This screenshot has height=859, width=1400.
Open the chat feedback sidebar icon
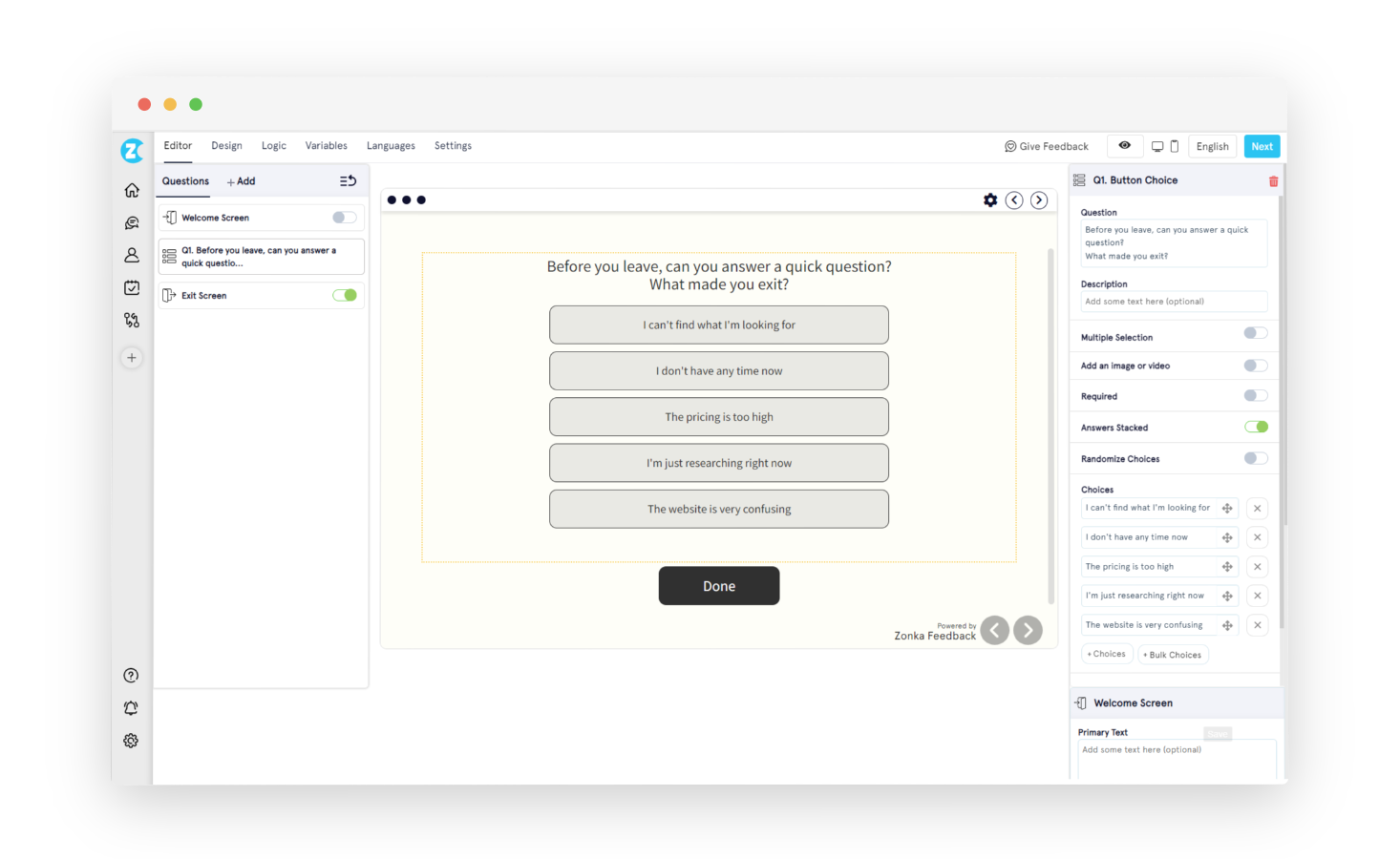[x=132, y=222]
